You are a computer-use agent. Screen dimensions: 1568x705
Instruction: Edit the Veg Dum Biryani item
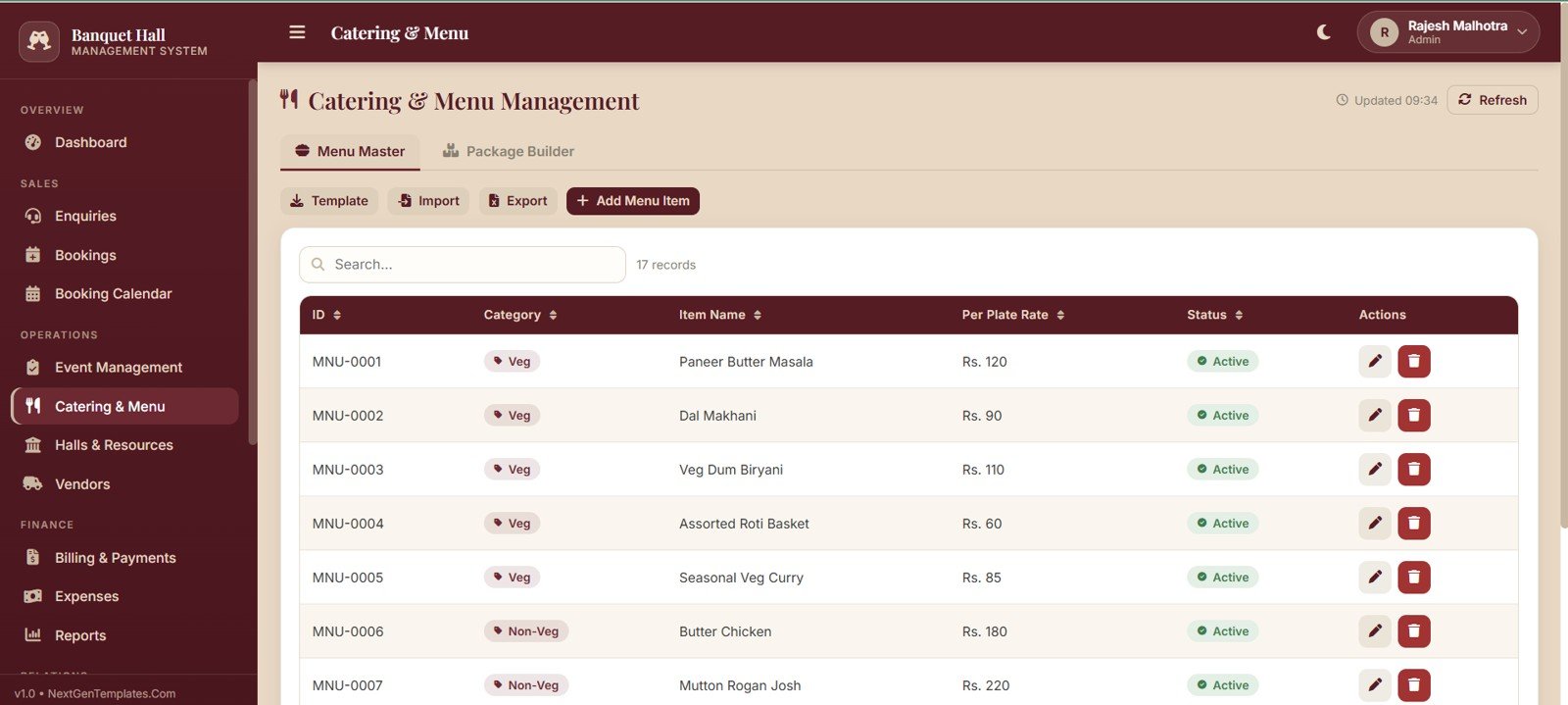1375,470
